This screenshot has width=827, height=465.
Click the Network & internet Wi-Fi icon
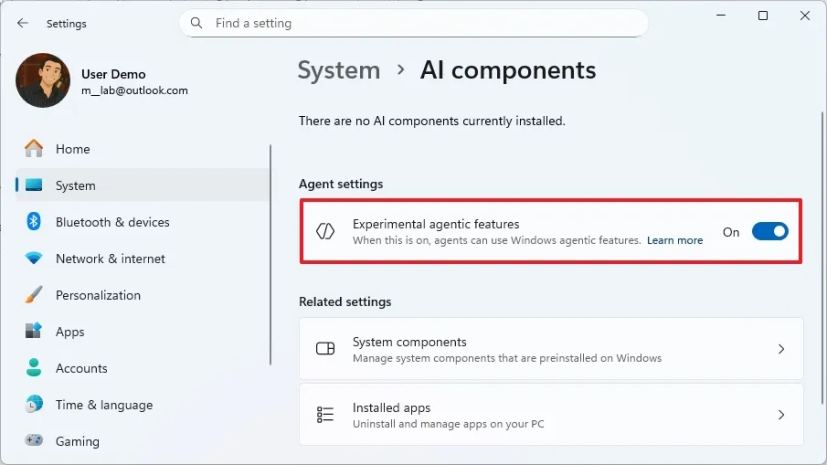pos(34,258)
